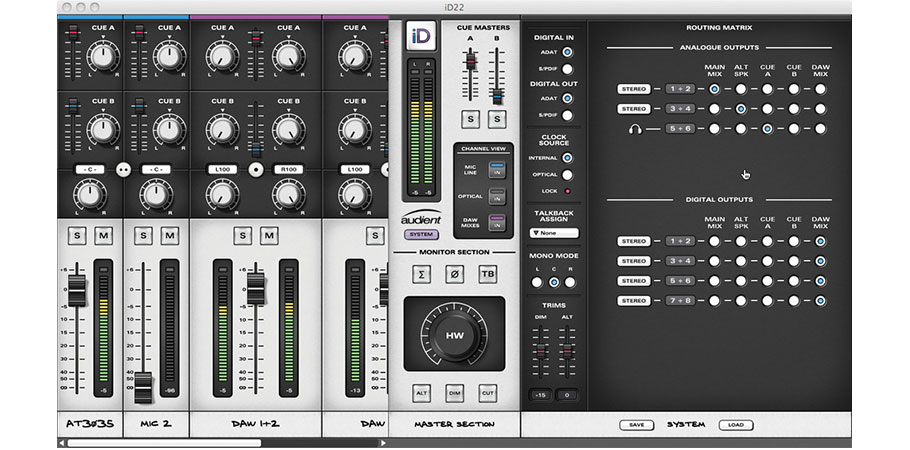The width and height of the screenshot is (910, 450).
Task: Toggle STEREO mode for digital outputs 5+6
Action: [634, 280]
